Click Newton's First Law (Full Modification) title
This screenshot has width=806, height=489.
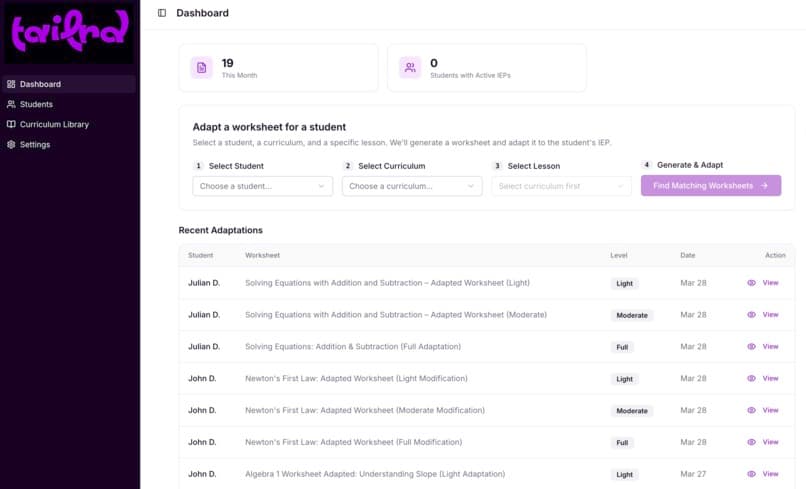click(354, 442)
